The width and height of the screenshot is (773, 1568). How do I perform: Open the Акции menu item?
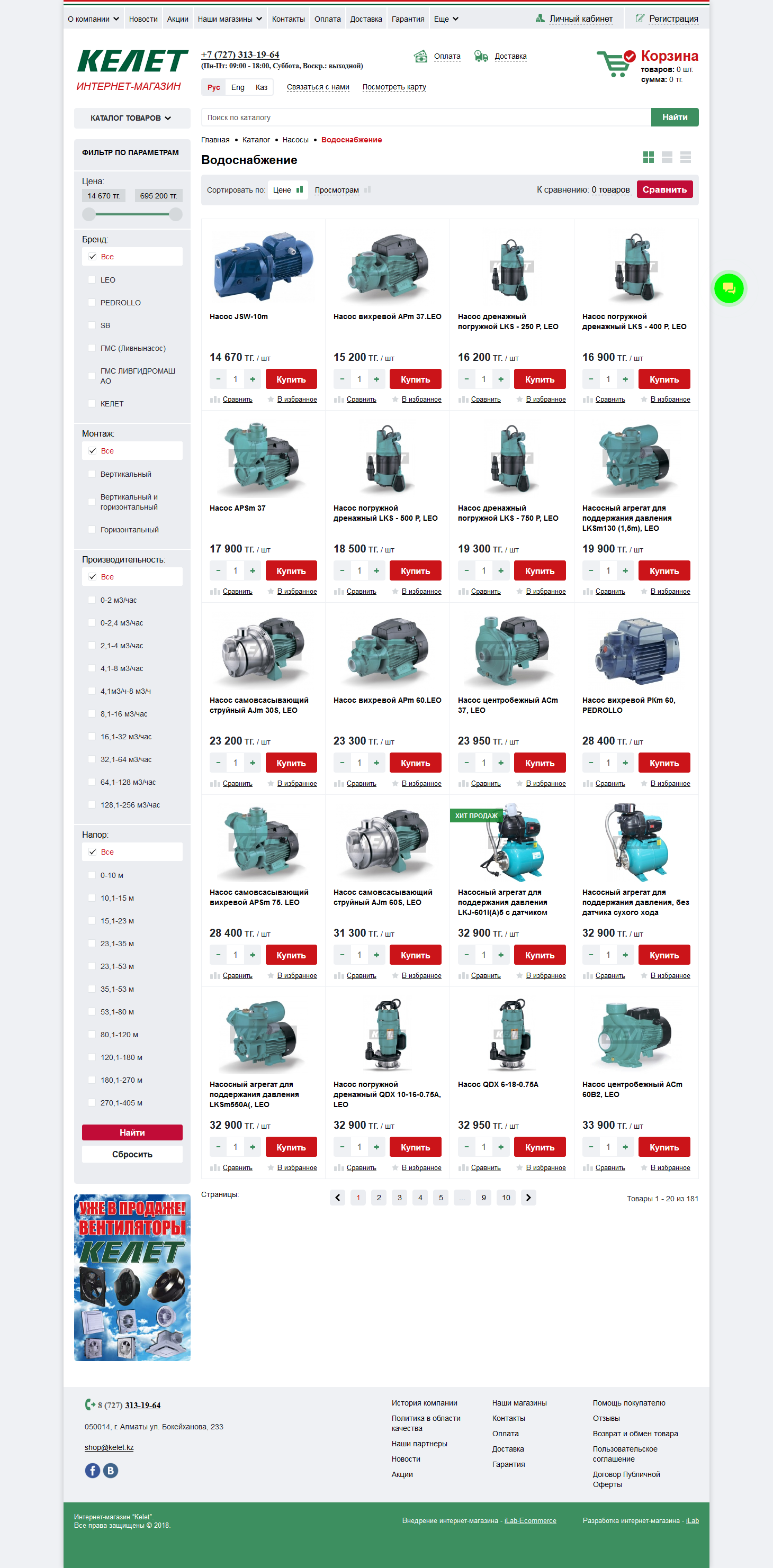178,19
